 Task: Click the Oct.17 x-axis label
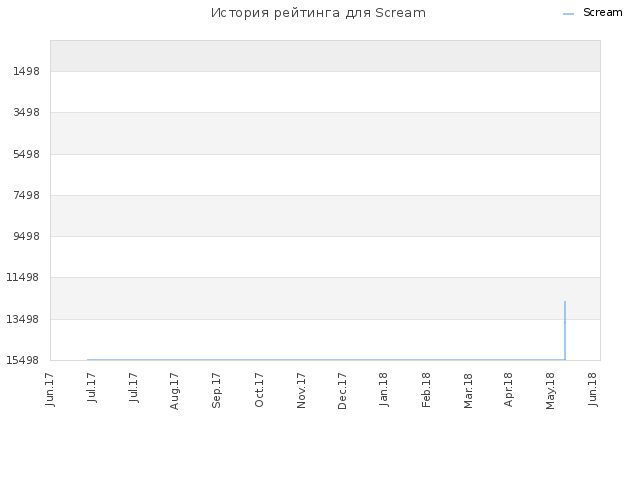click(x=259, y=390)
